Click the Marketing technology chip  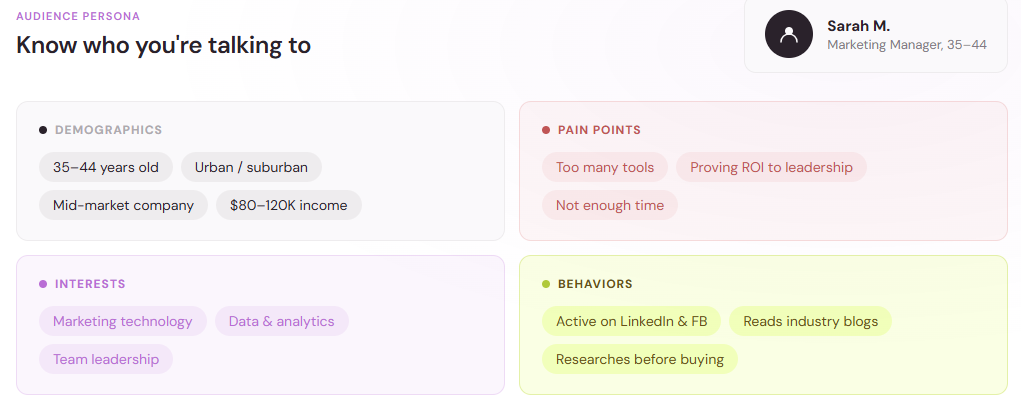pyautogui.click(x=122, y=321)
